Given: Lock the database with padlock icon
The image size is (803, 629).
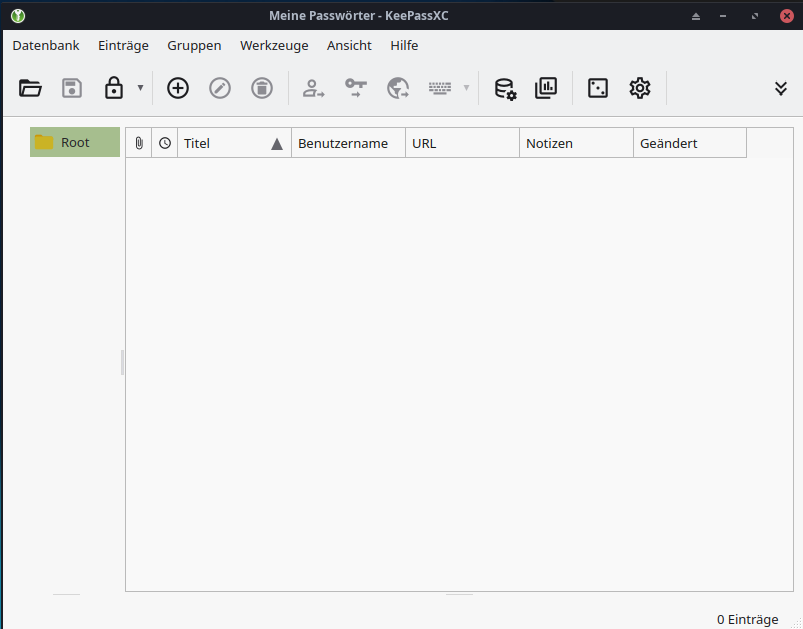Looking at the screenshot, I should point(114,88).
